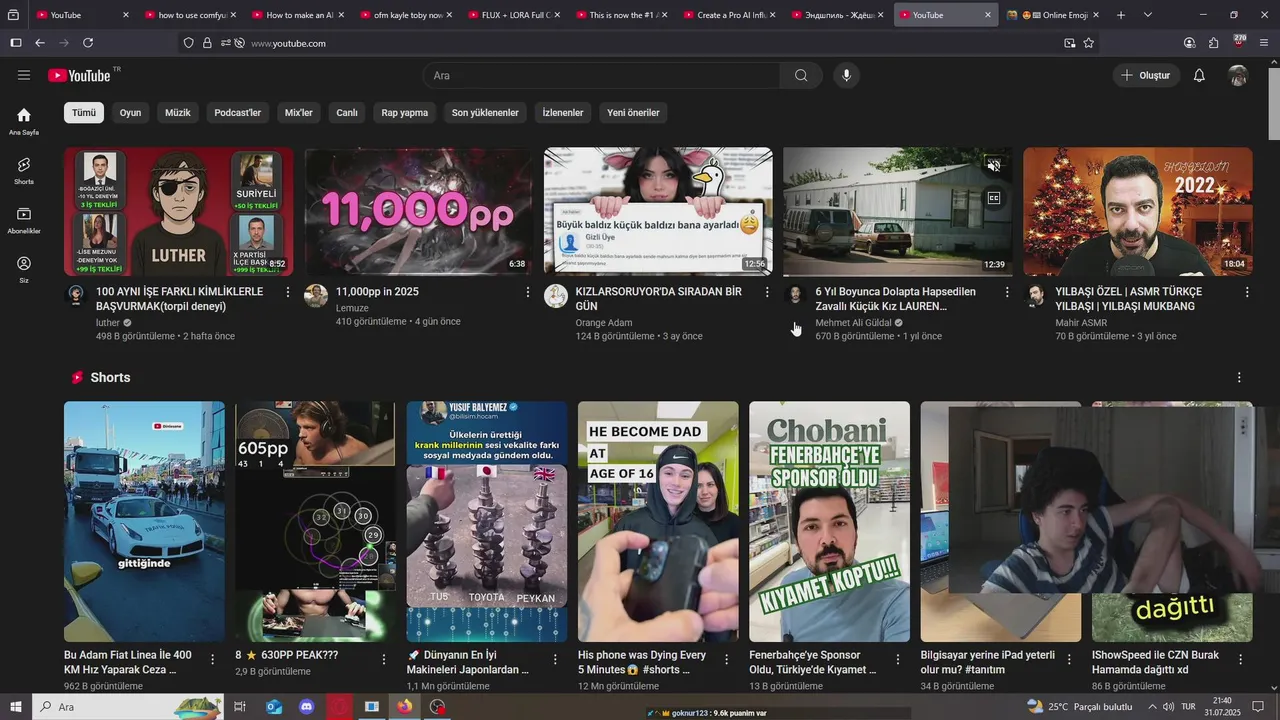The height and width of the screenshot is (720, 1280).
Task: Open Outlook from the taskbar
Action: (274, 707)
